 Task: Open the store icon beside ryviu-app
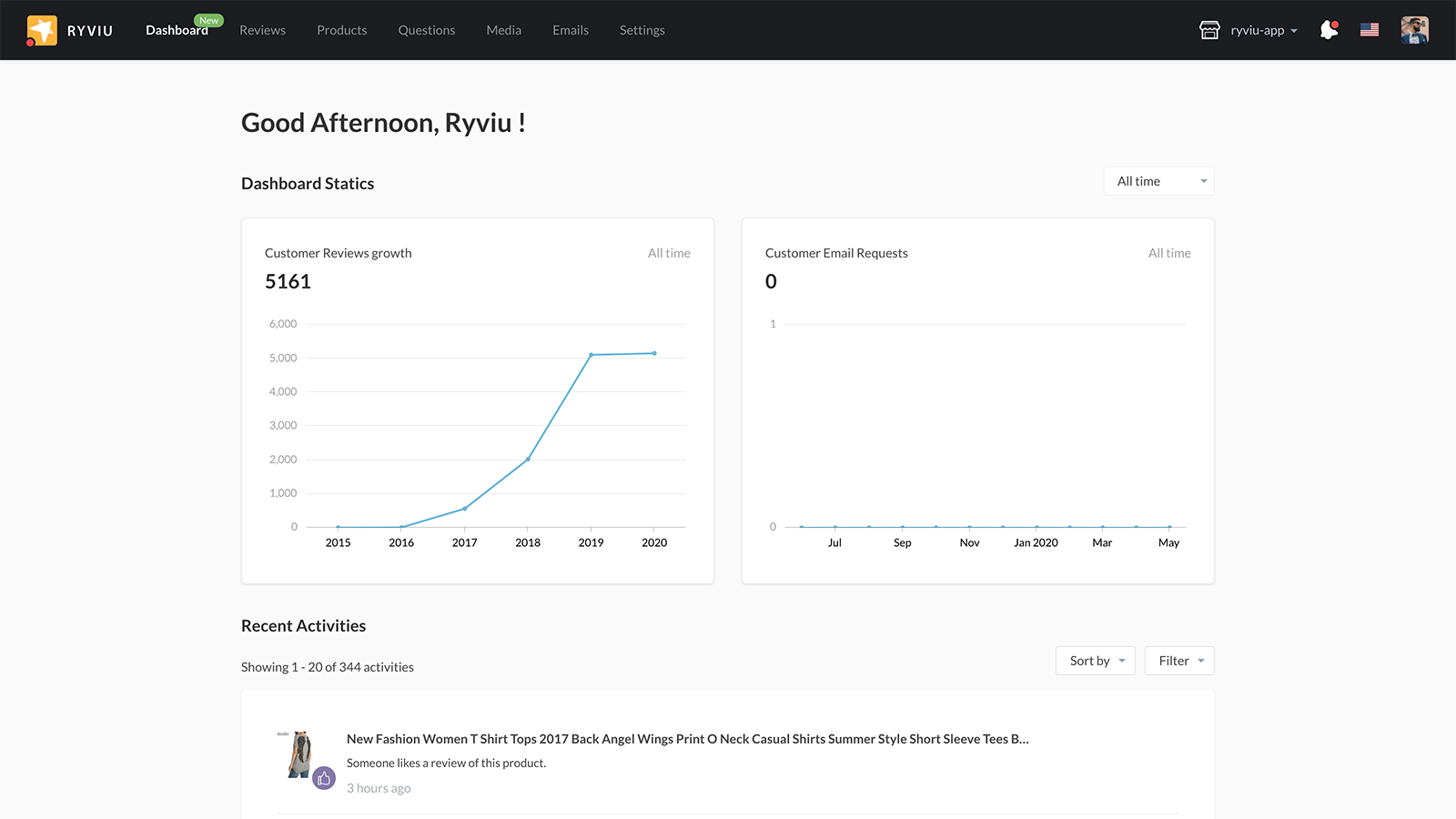1209,30
